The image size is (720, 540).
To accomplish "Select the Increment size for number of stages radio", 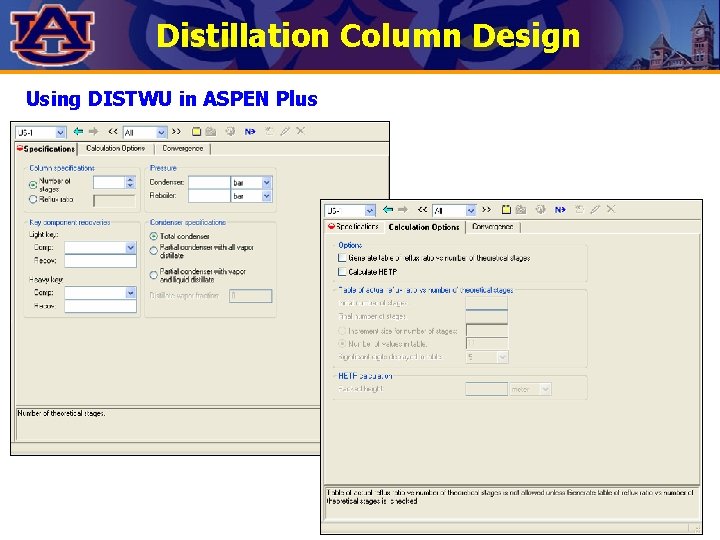I will (x=342, y=331).
